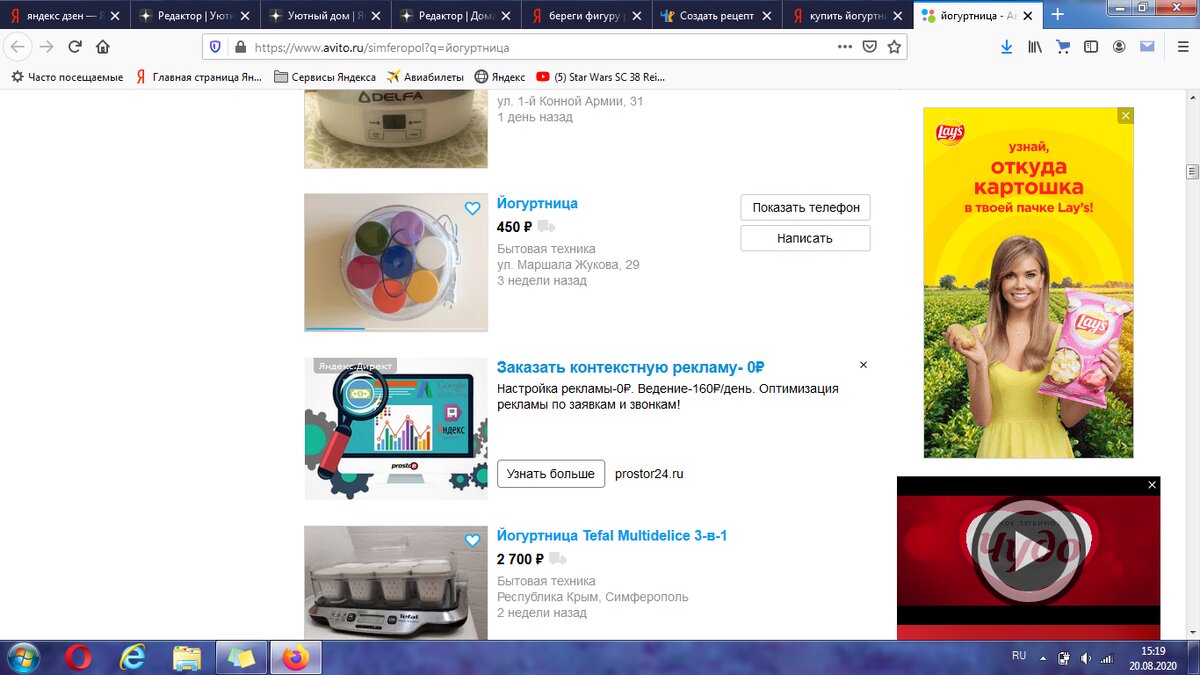Click the Firefox taskbar button

point(297,658)
